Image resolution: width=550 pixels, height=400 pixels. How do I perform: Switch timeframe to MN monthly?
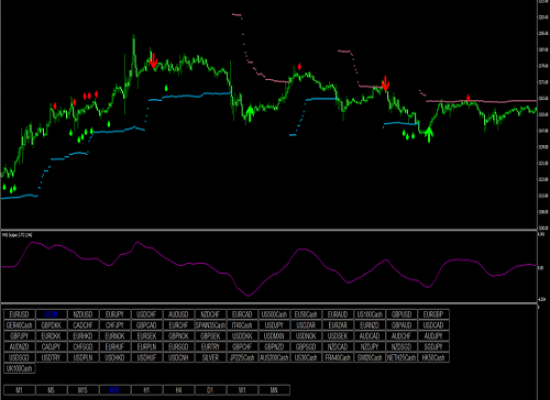click(x=274, y=390)
